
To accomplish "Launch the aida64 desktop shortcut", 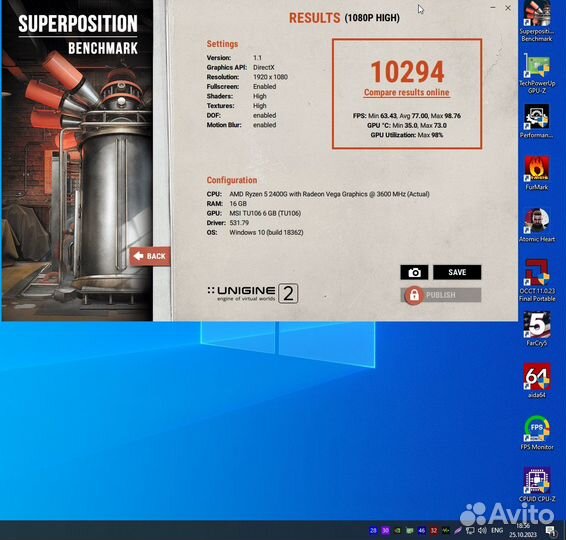I will tap(536, 381).
